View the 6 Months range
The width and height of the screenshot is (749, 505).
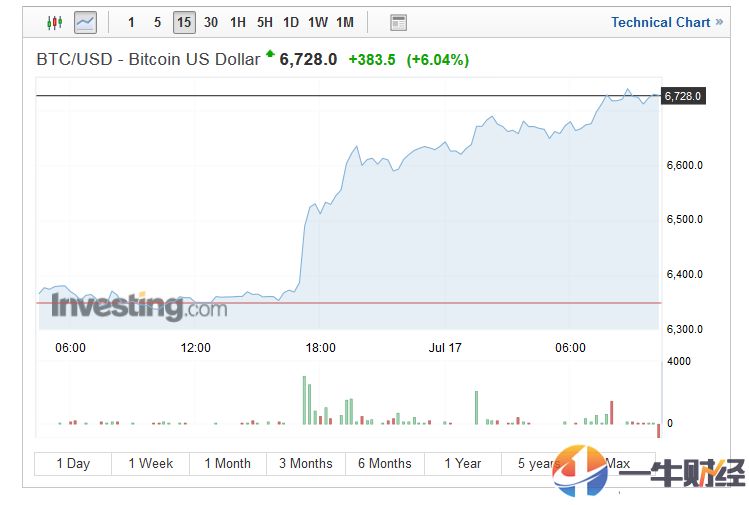[385, 463]
